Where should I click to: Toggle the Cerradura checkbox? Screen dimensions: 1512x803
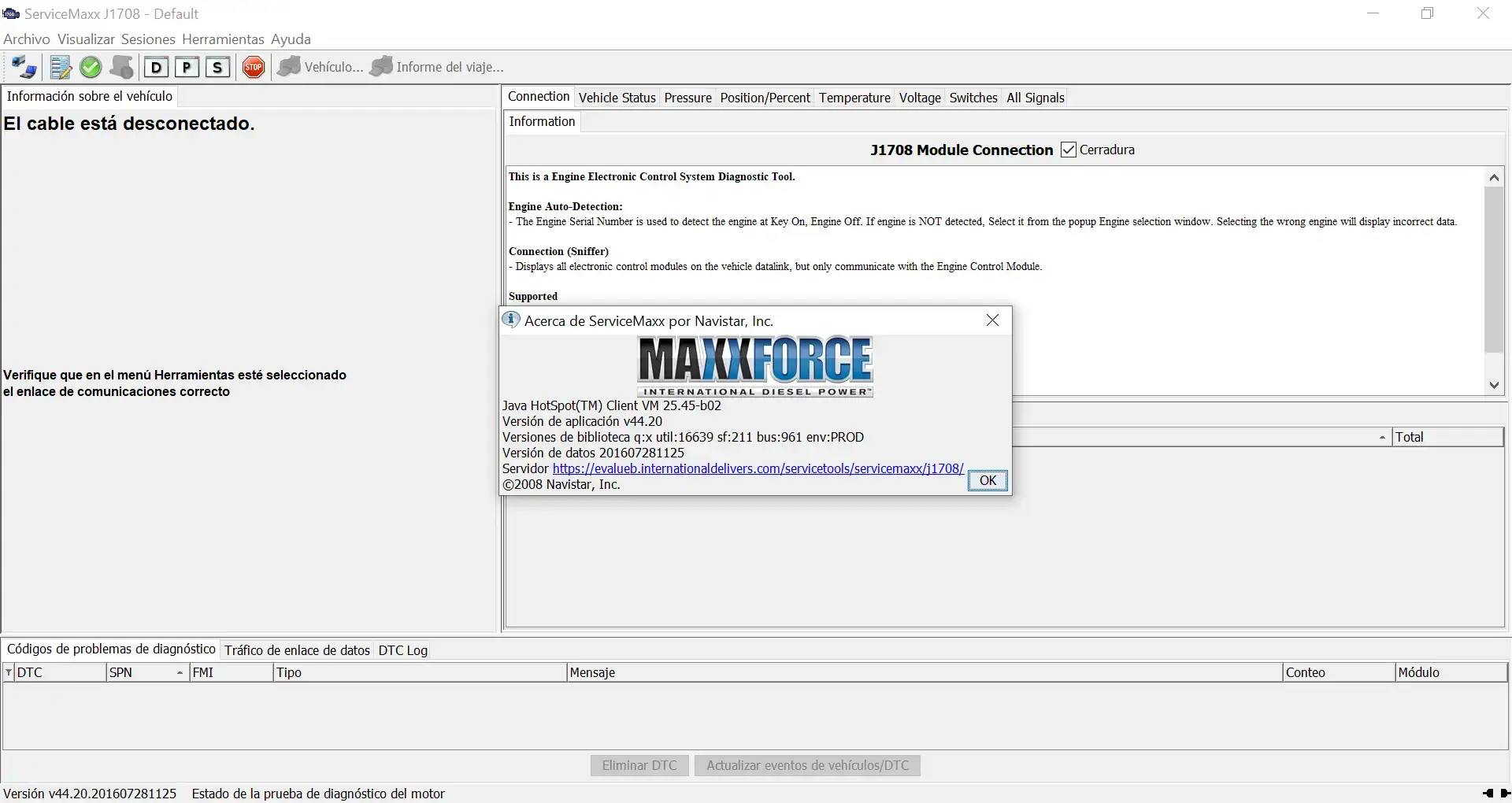pos(1069,150)
